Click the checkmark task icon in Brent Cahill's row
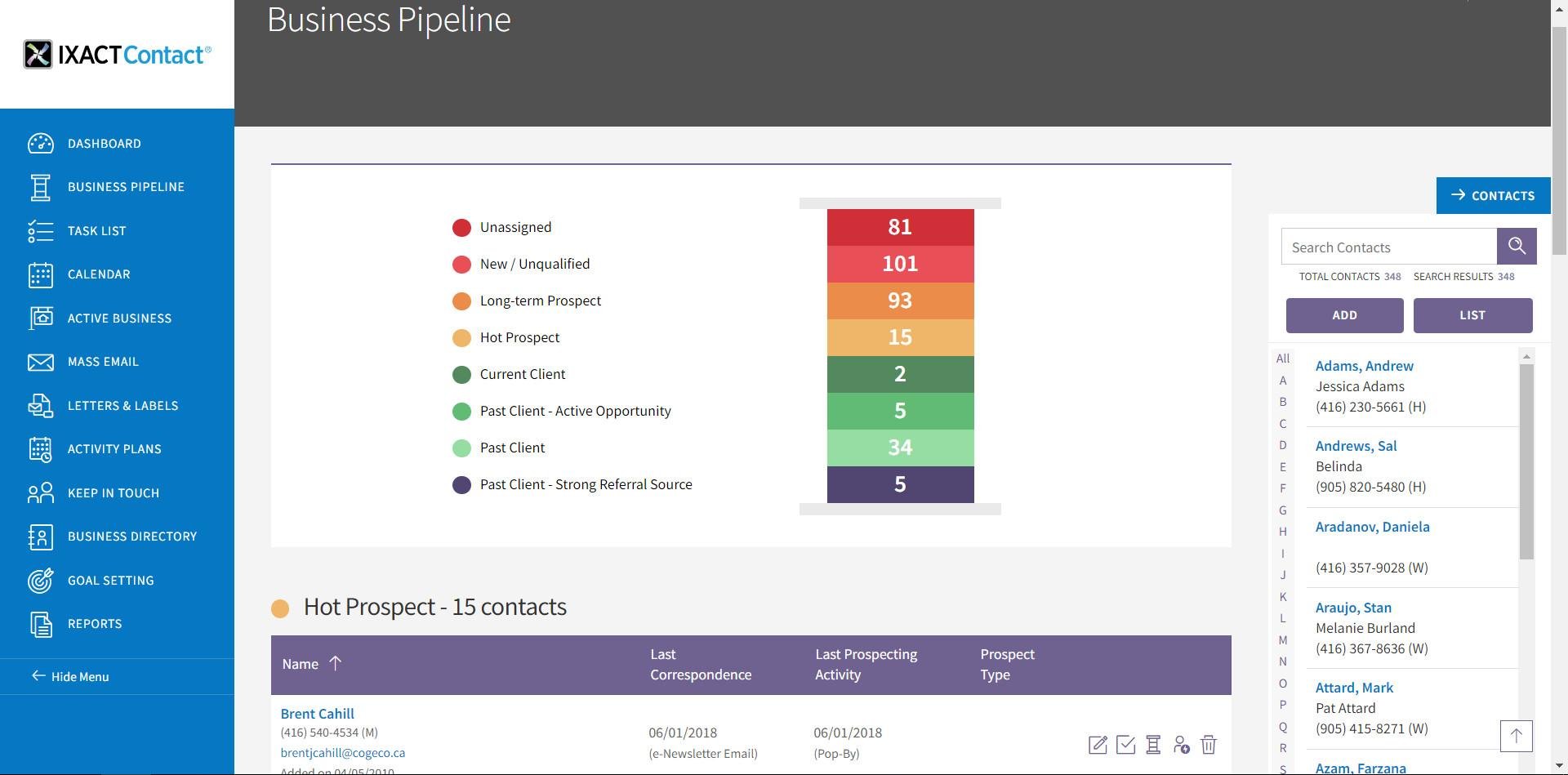Image resolution: width=1568 pixels, height=775 pixels. point(1125,745)
